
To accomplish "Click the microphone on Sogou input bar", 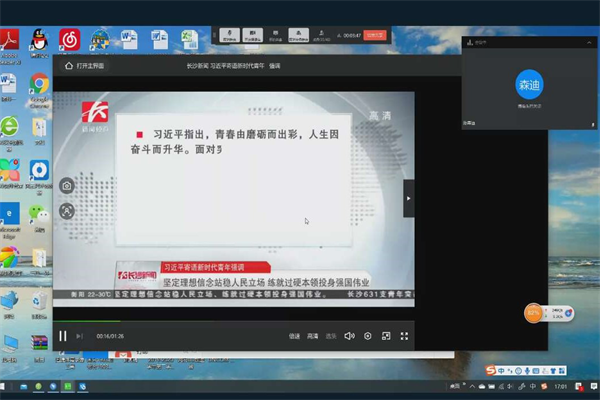I will coord(527,371).
